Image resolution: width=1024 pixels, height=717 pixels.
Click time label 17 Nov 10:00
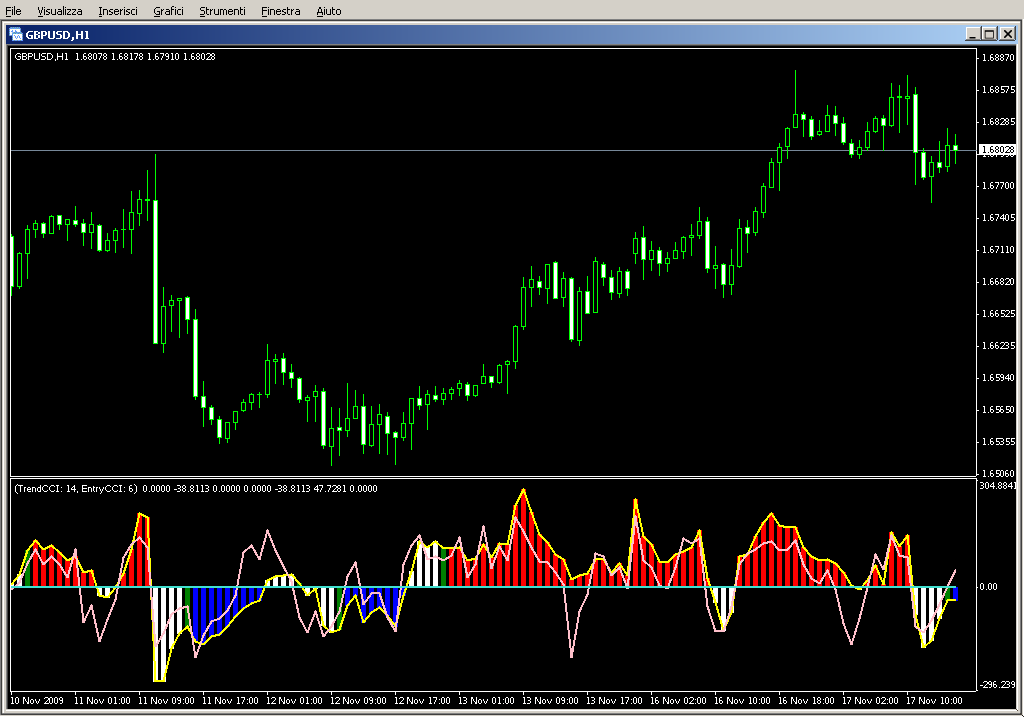(x=934, y=701)
